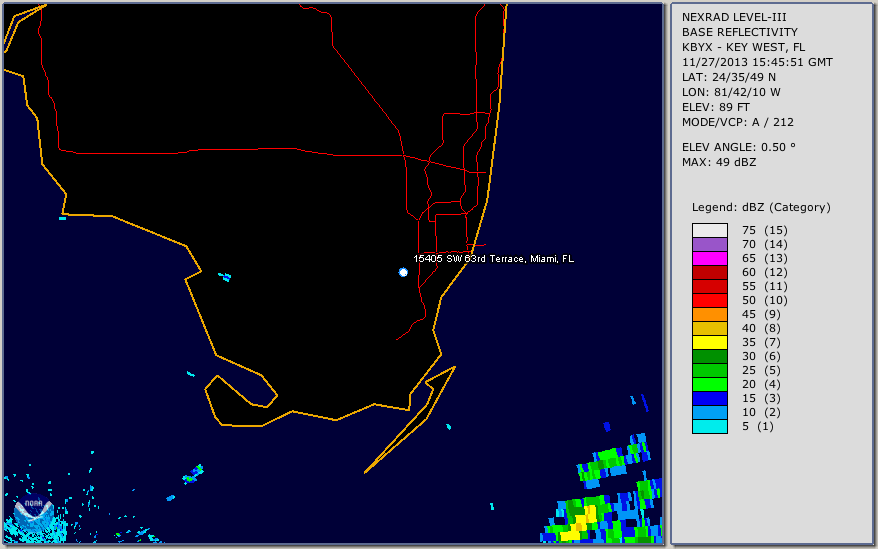This screenshot has height=549, width=878.
Task: Select the 40 dBZ gold legend swatch
Action: point(709,328)
